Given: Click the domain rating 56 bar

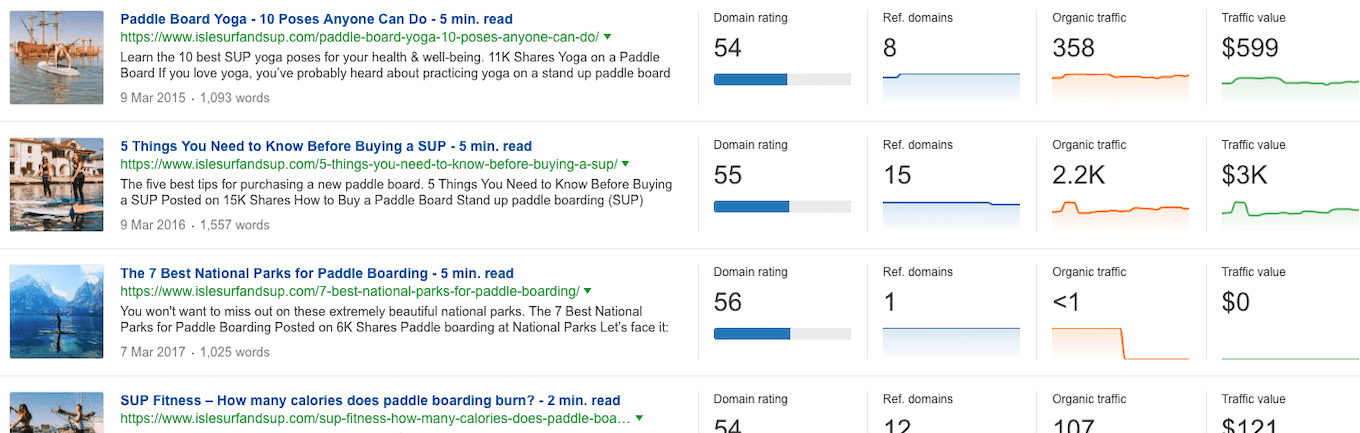Looking at the screenshot, I should click(782, 333).
